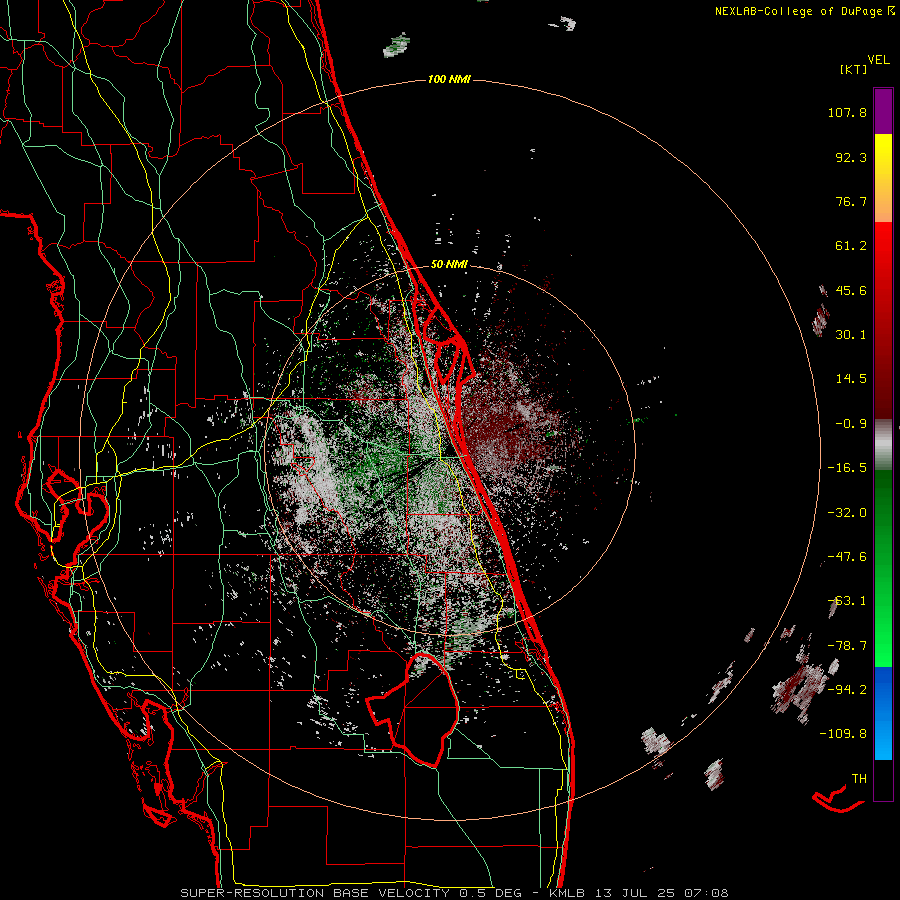
Task: Select the 30.1 scale value
Action: (851, 335)
